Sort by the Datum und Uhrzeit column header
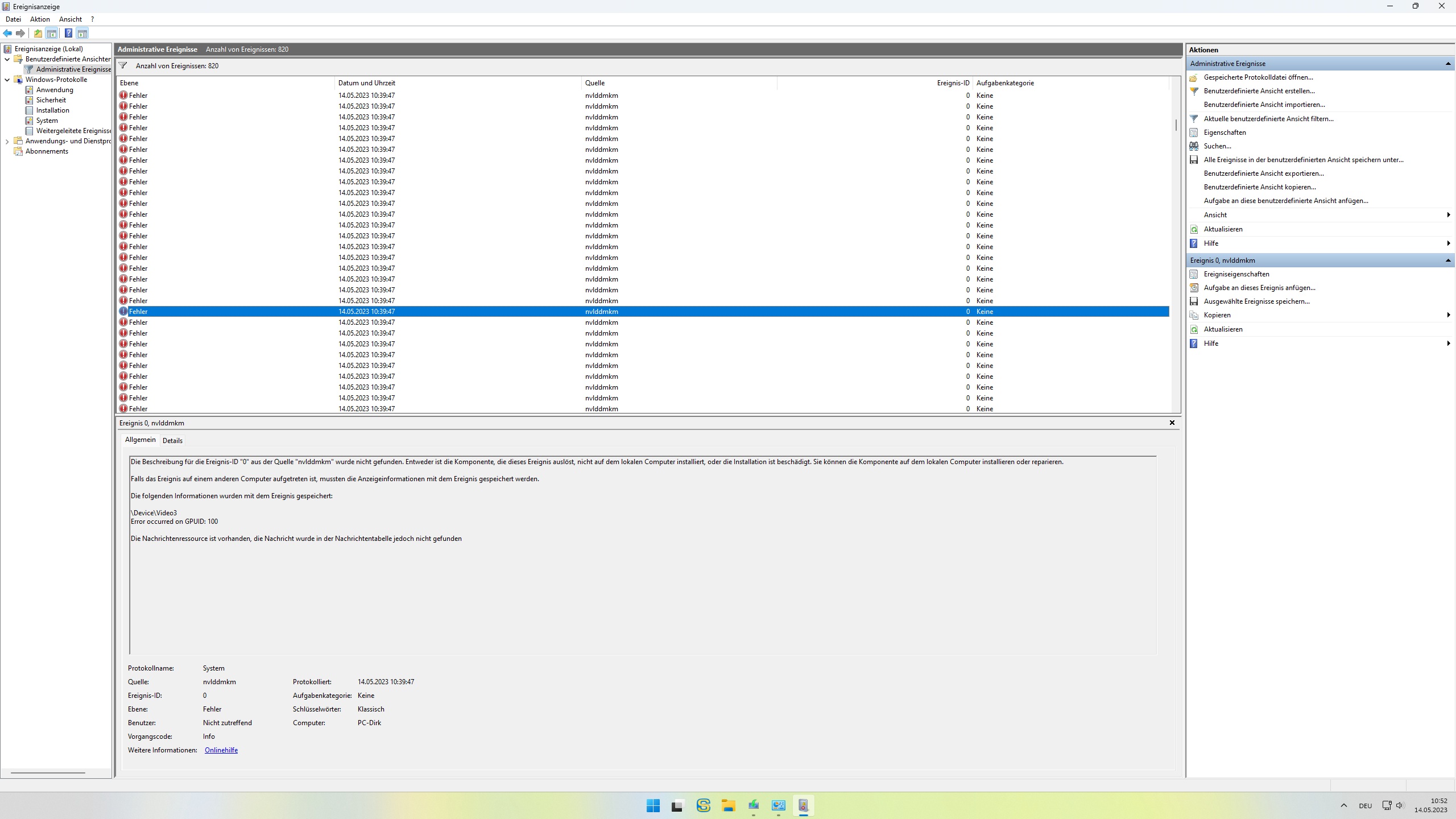The width and height of the screenshot is (1456, 819). [x=366, y=83]
